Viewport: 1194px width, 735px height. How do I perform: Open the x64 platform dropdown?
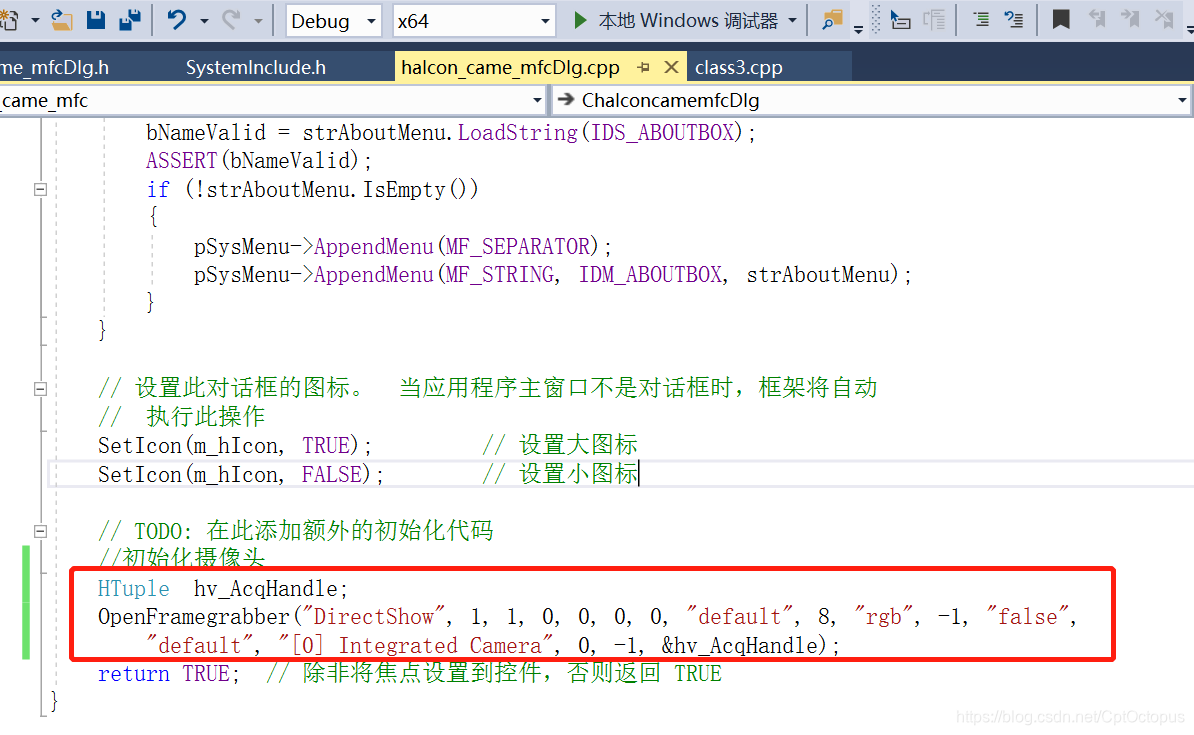pos(473,21)
